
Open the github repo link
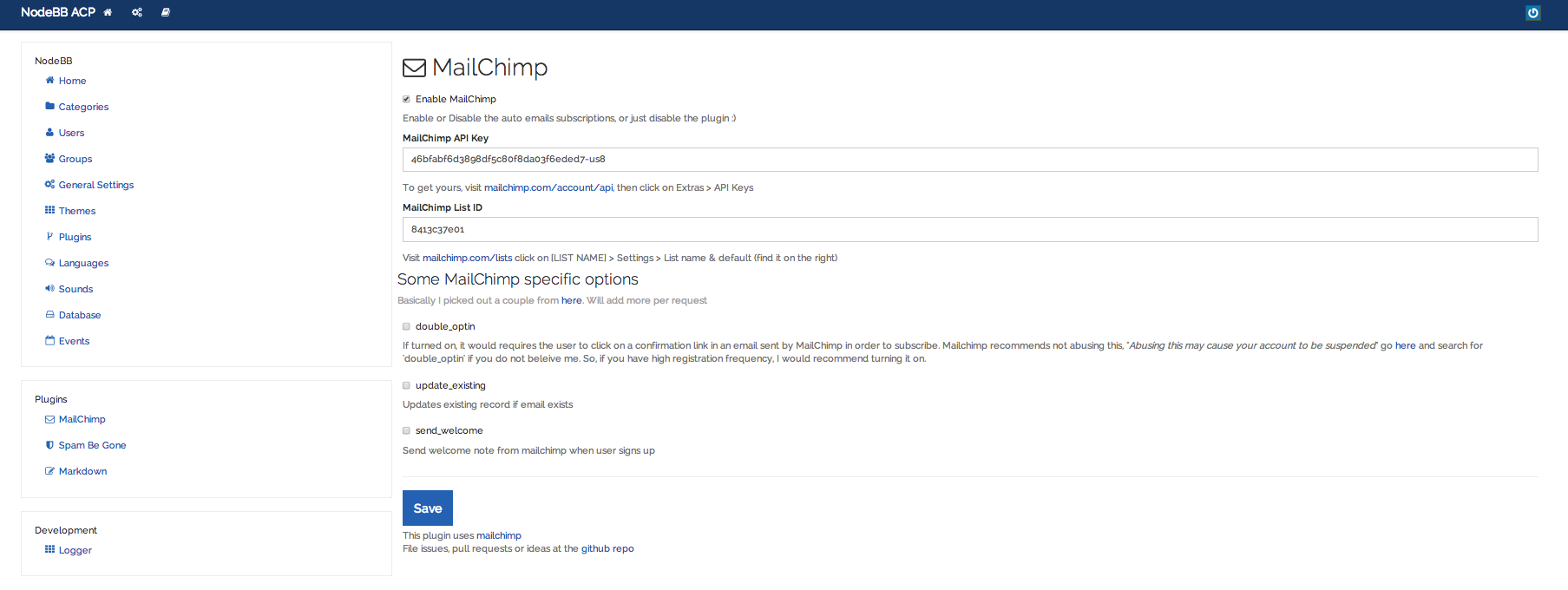coord(607,548)
